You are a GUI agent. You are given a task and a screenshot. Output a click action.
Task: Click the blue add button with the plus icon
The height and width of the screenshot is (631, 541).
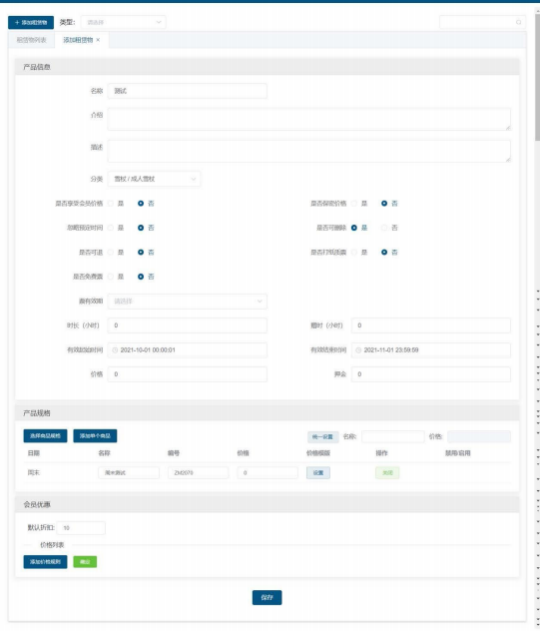[31, 23]
